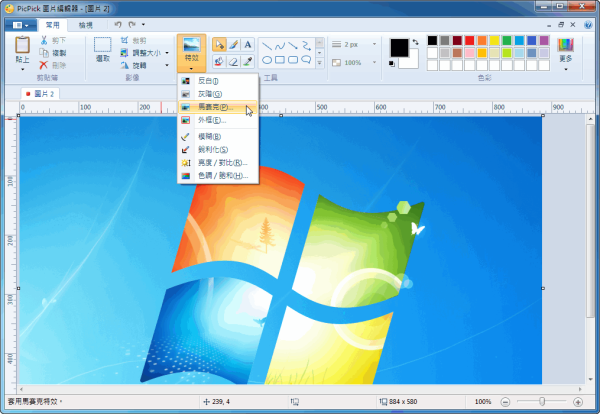Click the Delete red X icon

pos(44,65)
